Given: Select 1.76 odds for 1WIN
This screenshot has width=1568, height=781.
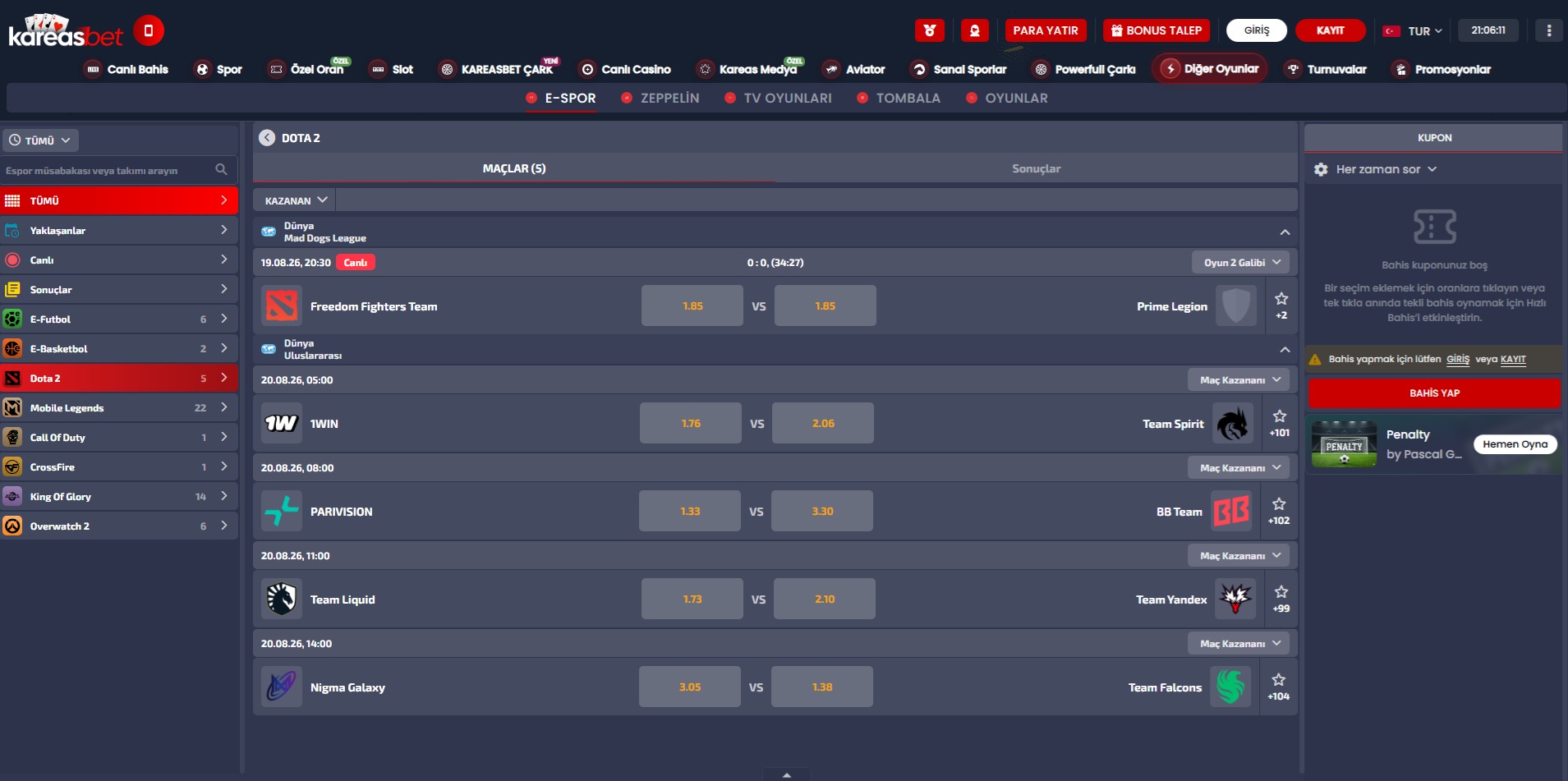Looking at the screenshot, I should 691,424.
